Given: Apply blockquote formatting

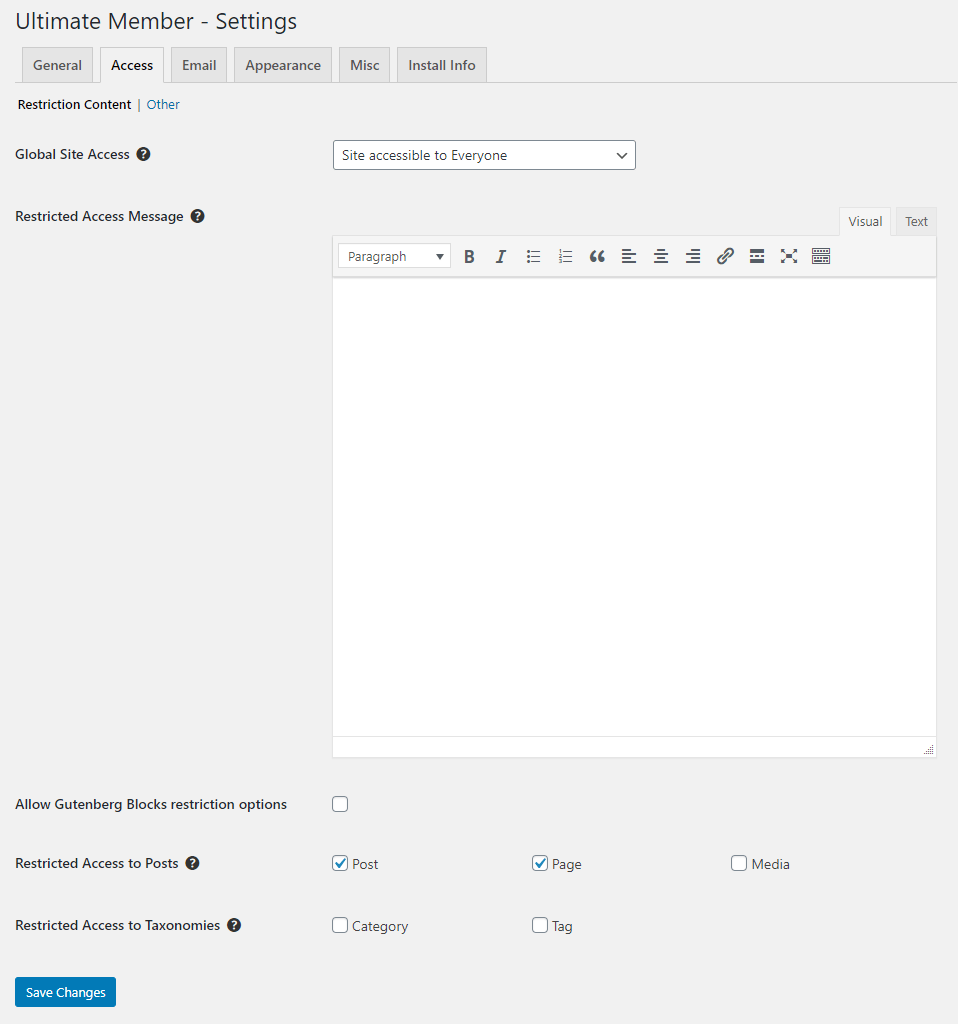Looking at the screenshot, I should (597, 257).
